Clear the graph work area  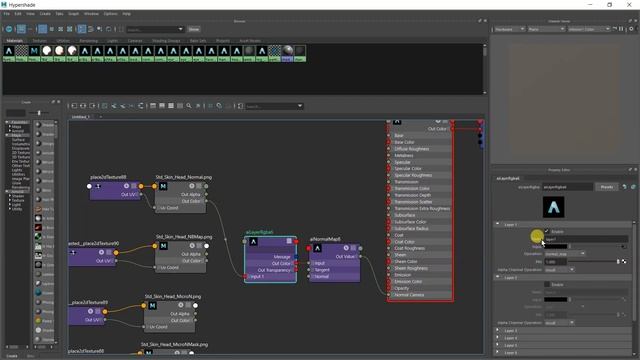tap(104, 106)
